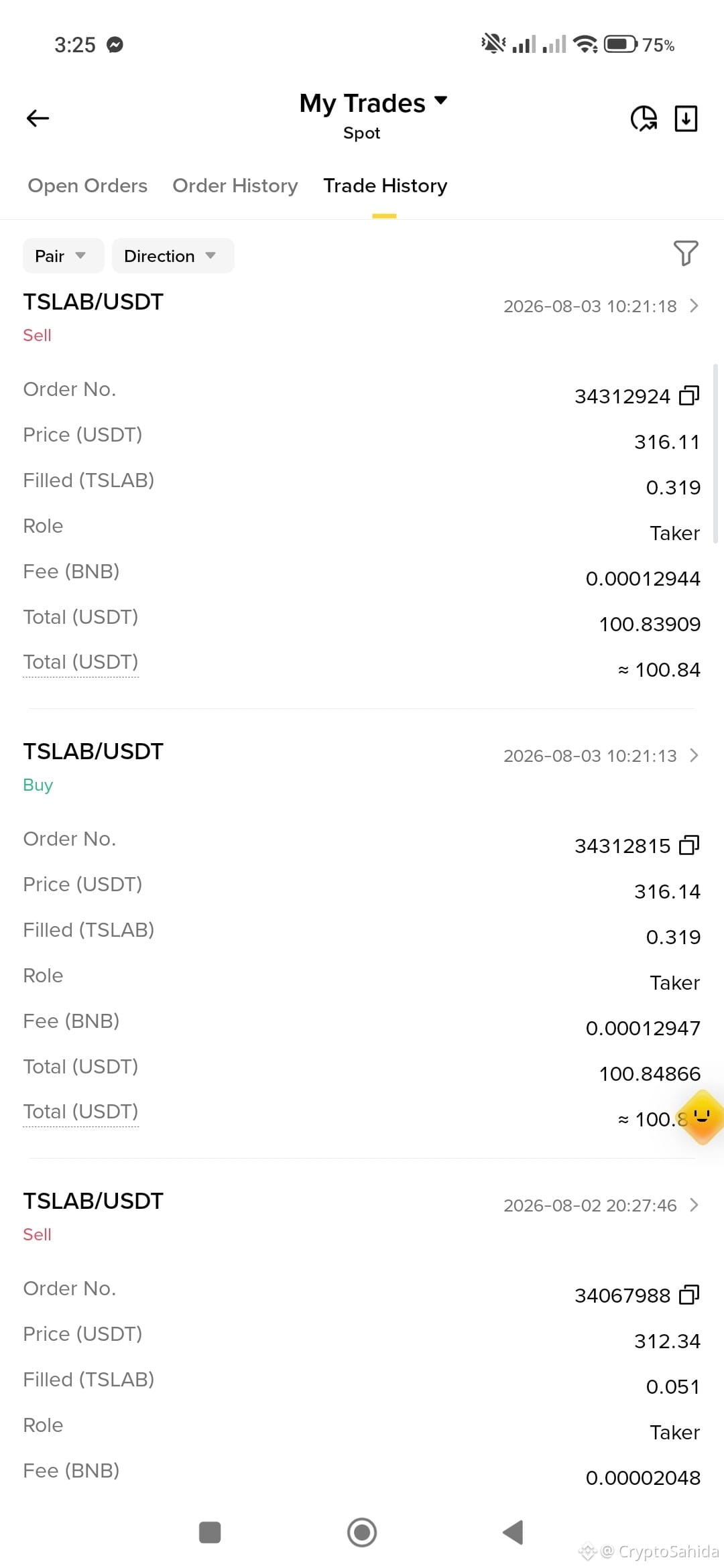Expand trade details for 10:21:18 sell
The width and height of the screenshot is (724, 1568).
click(x=695, y=306)
